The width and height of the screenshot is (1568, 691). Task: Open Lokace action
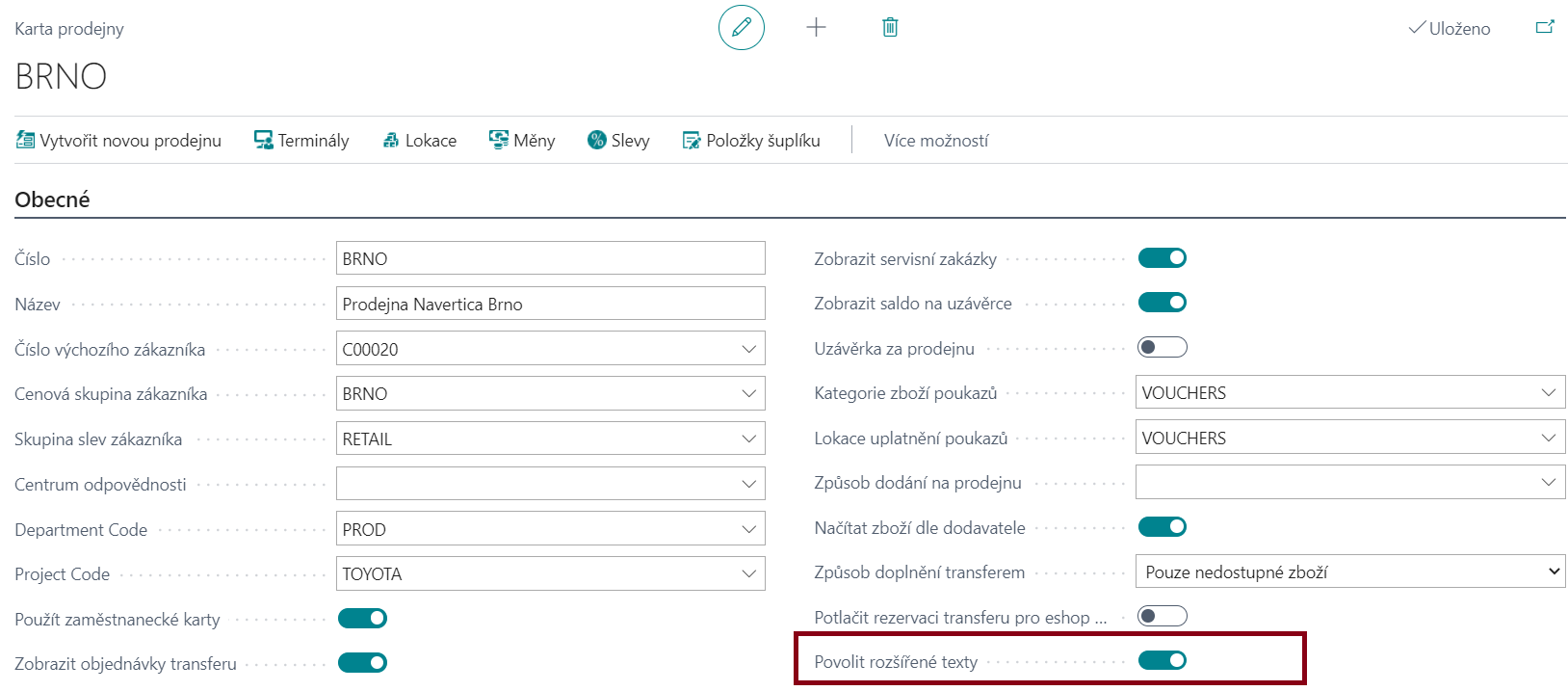(420, 141)
